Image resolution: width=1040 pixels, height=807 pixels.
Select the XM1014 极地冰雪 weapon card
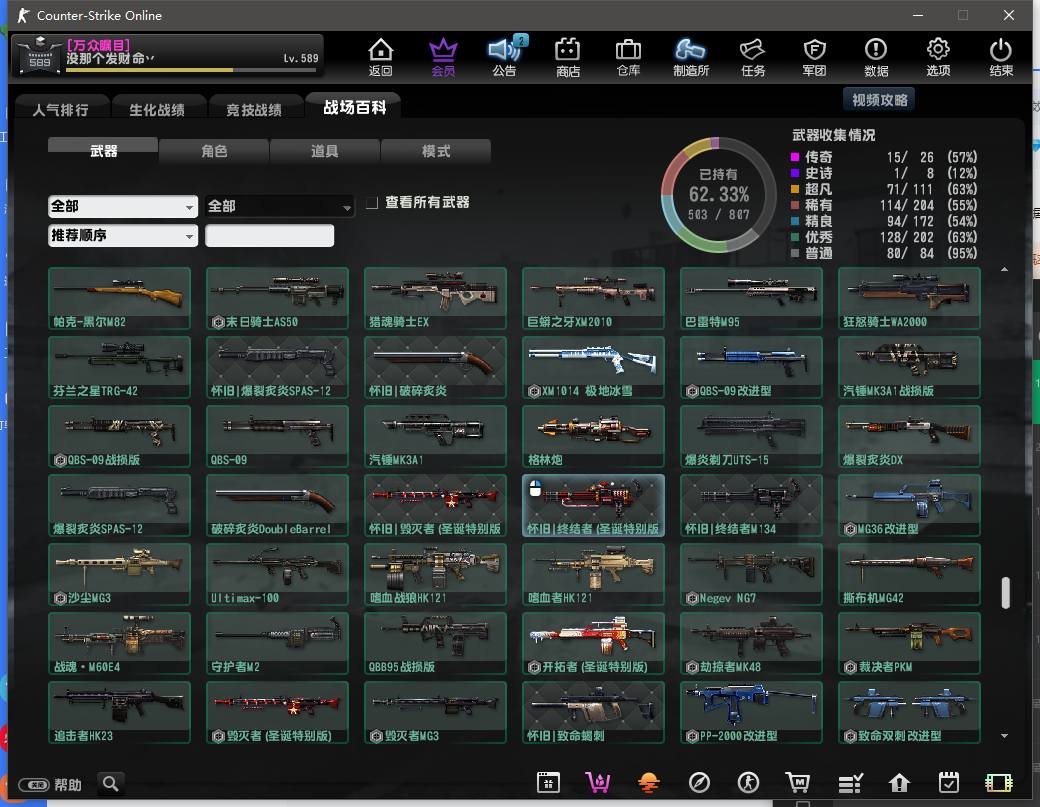click(x=593, y=367)
